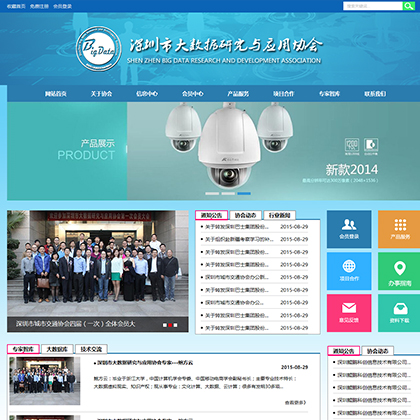Viewport: 420px width, 420px height.
Task: Open 联系我们 in navigation bar
Action: (x=375, y=94)
